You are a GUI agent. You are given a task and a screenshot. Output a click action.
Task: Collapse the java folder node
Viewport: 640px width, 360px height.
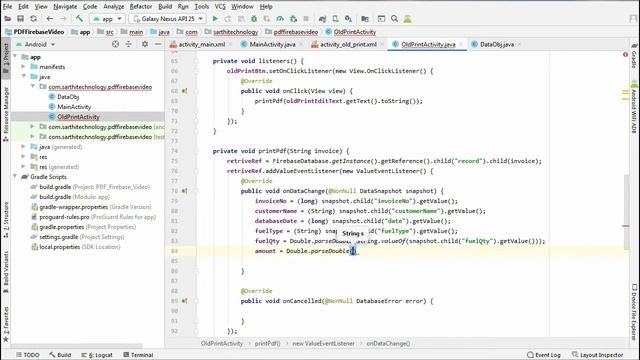pos(24,76)
